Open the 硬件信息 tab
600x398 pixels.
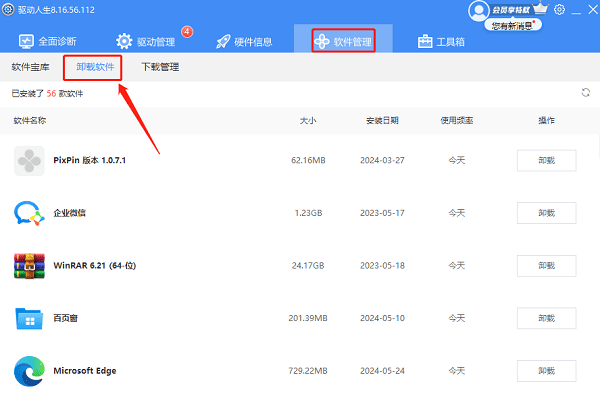tap(244, 41)
